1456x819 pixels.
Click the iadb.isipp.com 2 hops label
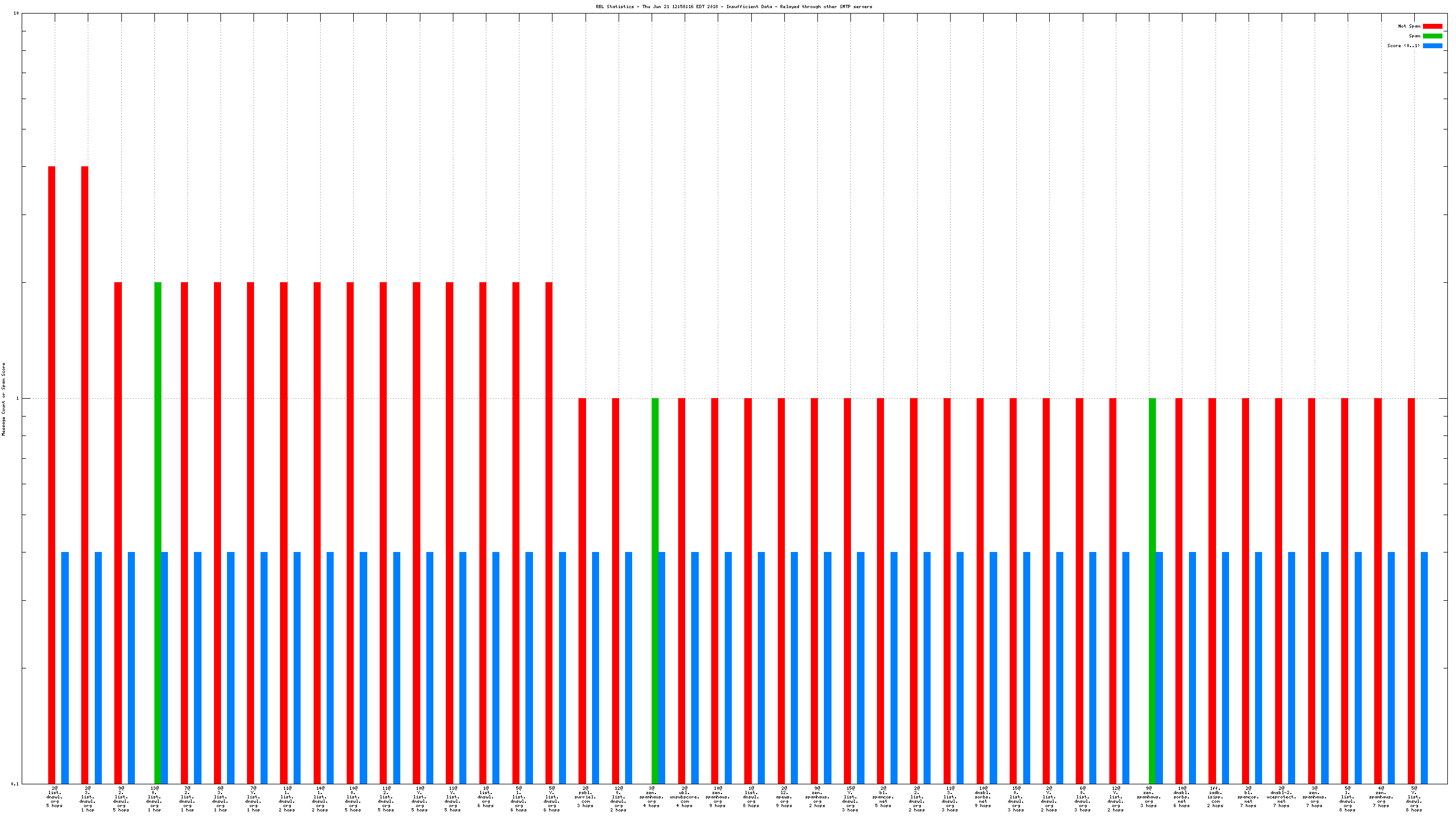pyautogui.click(x=1215, y=796)
